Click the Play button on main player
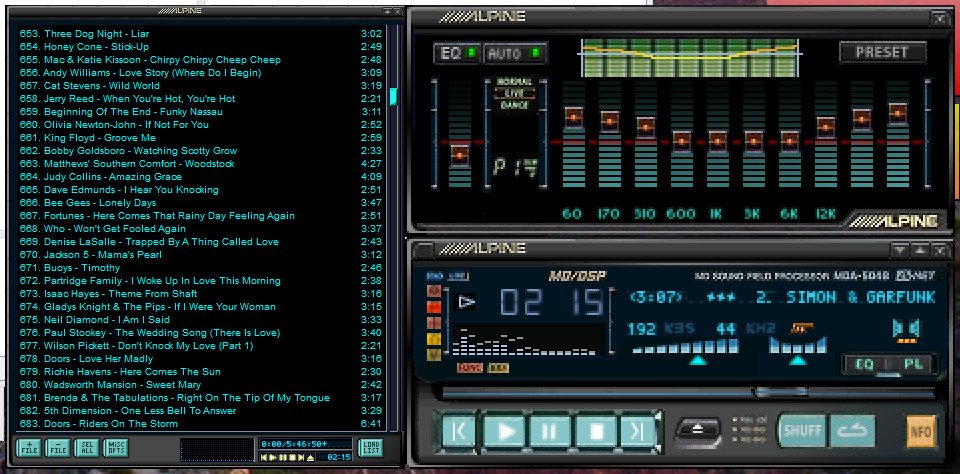Screen dimensions: 960x474 tap(504, 432)
